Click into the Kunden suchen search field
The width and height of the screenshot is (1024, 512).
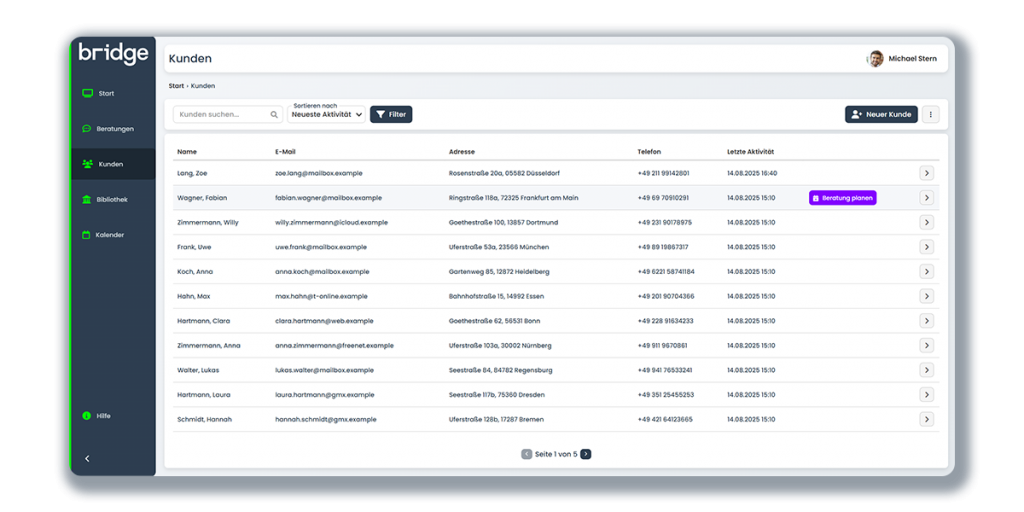click(222, 115)
